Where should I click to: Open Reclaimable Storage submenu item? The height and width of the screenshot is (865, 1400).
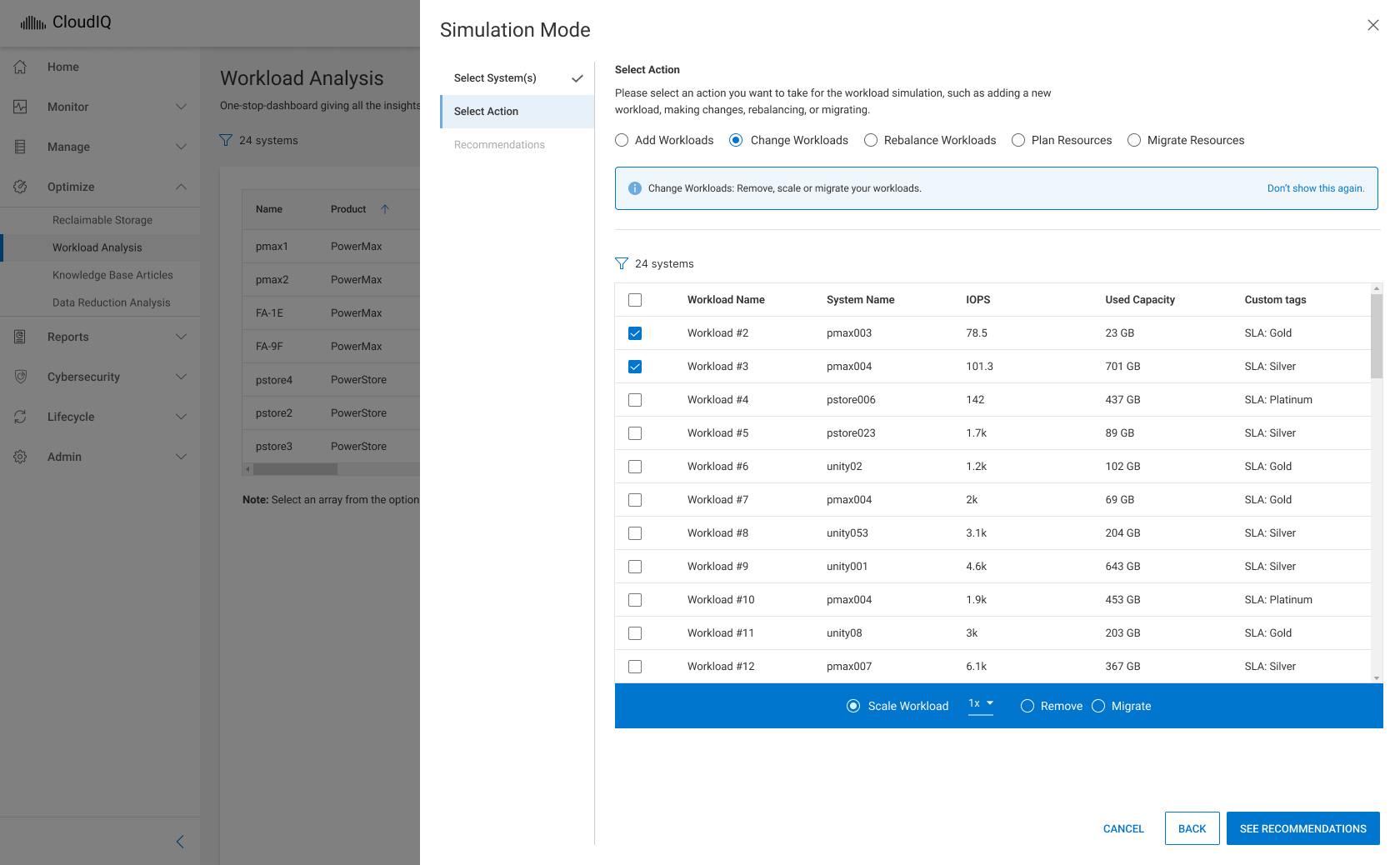[100, 220]
